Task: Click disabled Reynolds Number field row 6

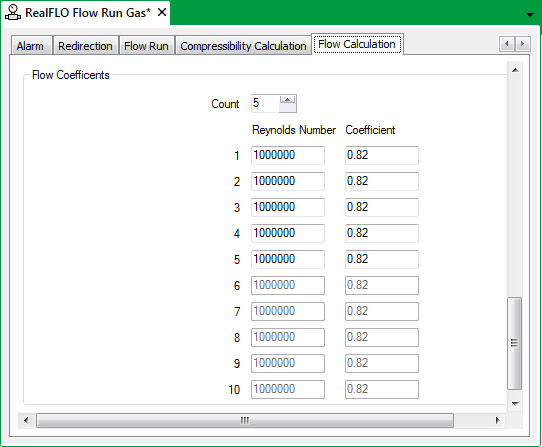Action: (x=288, y=285)
